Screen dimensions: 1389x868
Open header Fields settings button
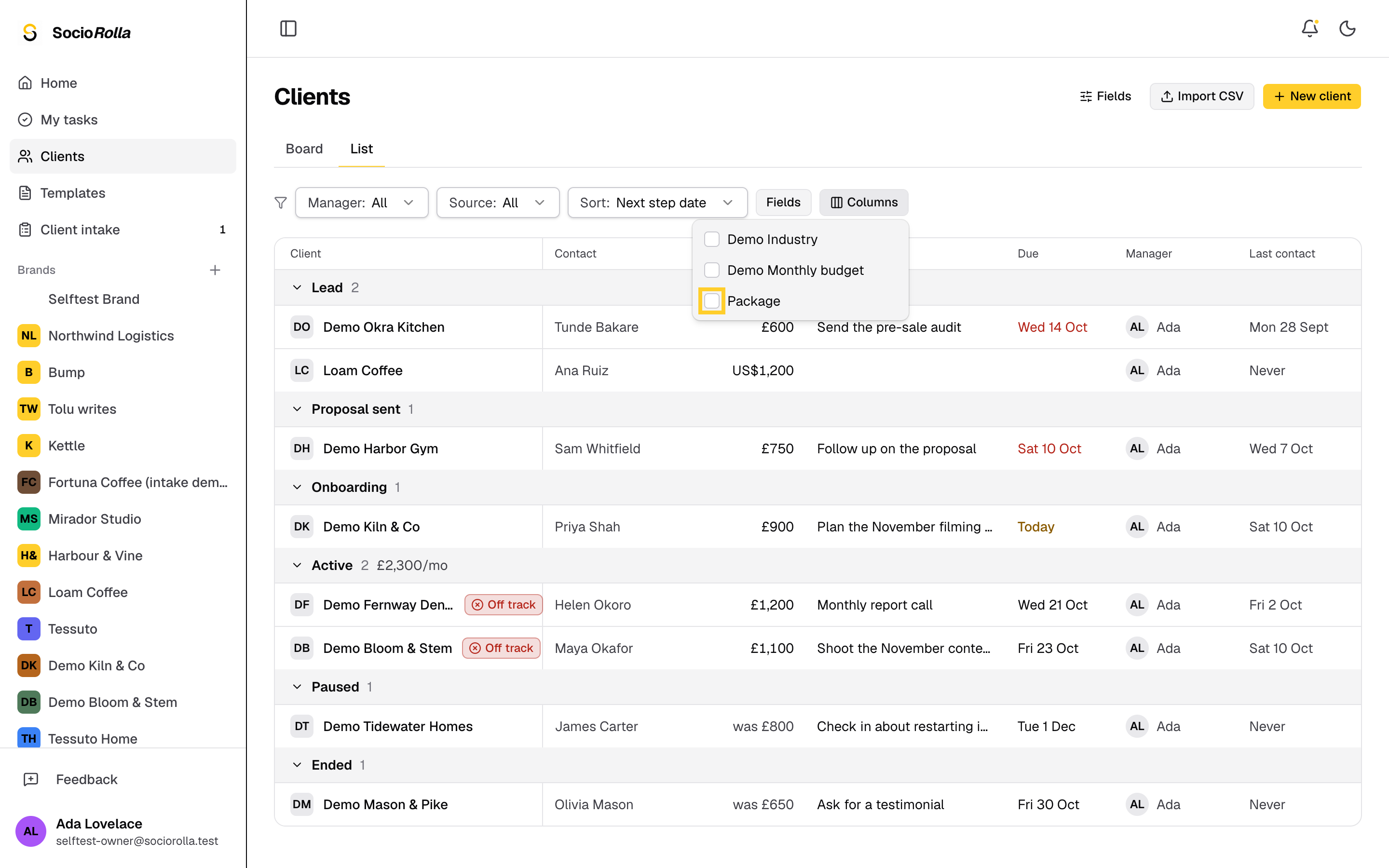coord(1105,96)
